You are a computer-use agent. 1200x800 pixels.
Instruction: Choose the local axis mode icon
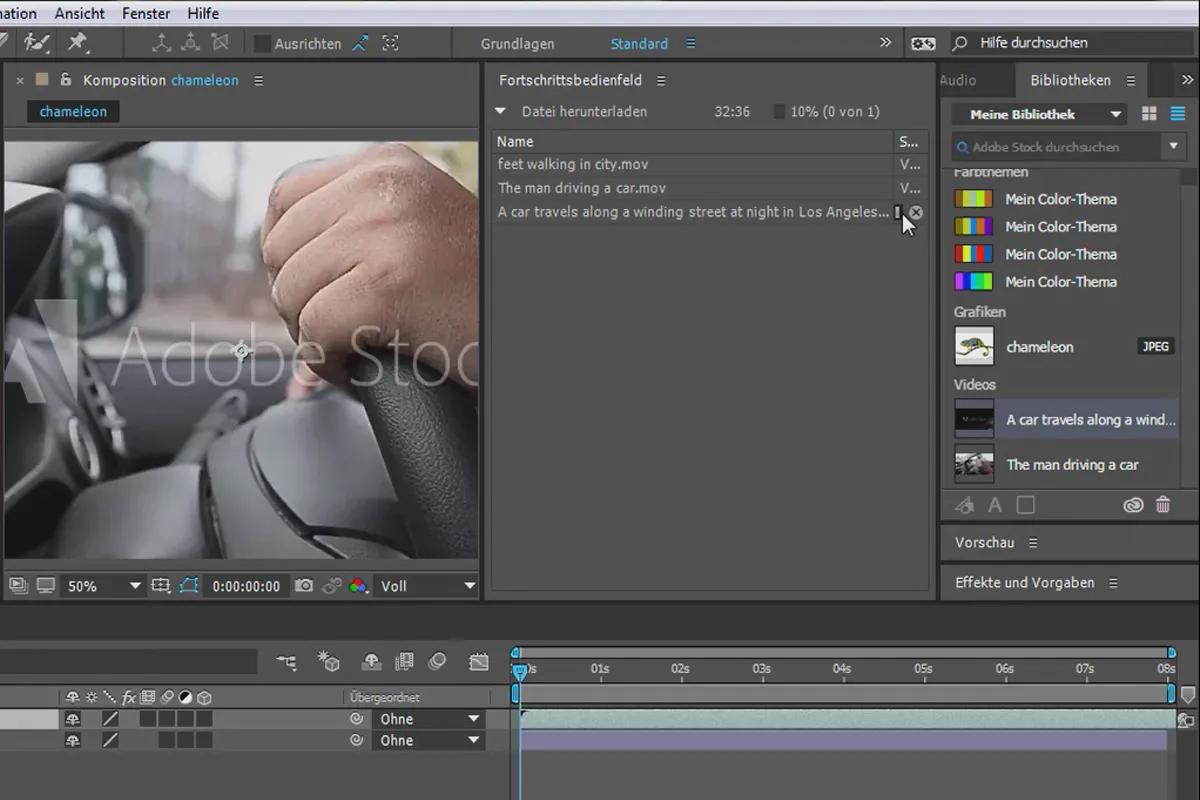click(x=161, y=43)
